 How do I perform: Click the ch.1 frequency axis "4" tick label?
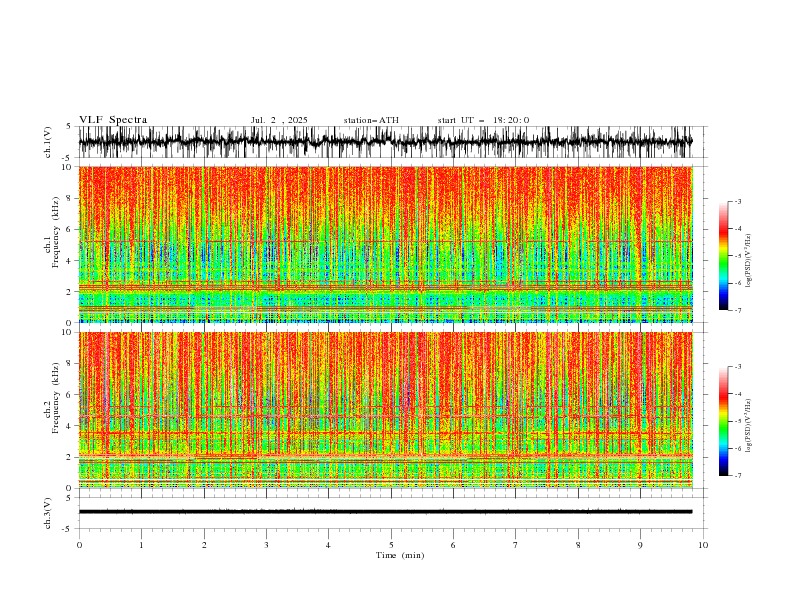[x=70, y=261]
